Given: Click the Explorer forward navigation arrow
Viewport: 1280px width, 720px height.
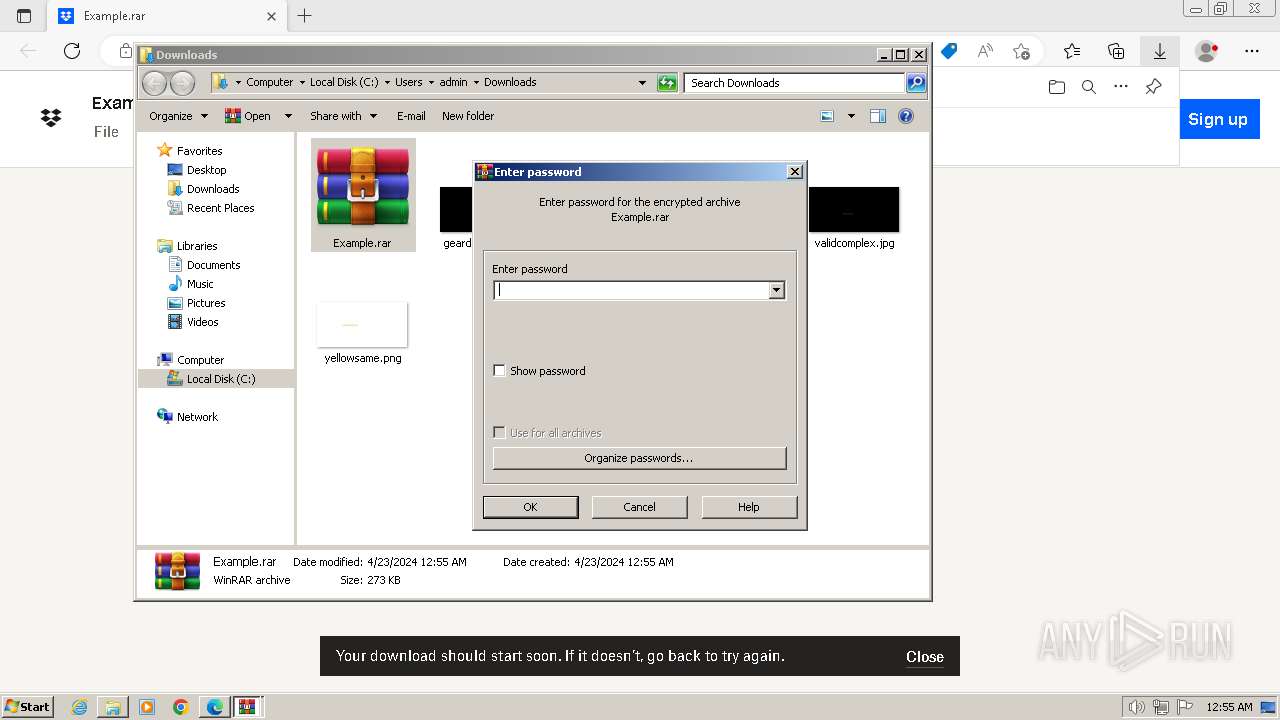Looking at the screenshot, I should (182, 83).
